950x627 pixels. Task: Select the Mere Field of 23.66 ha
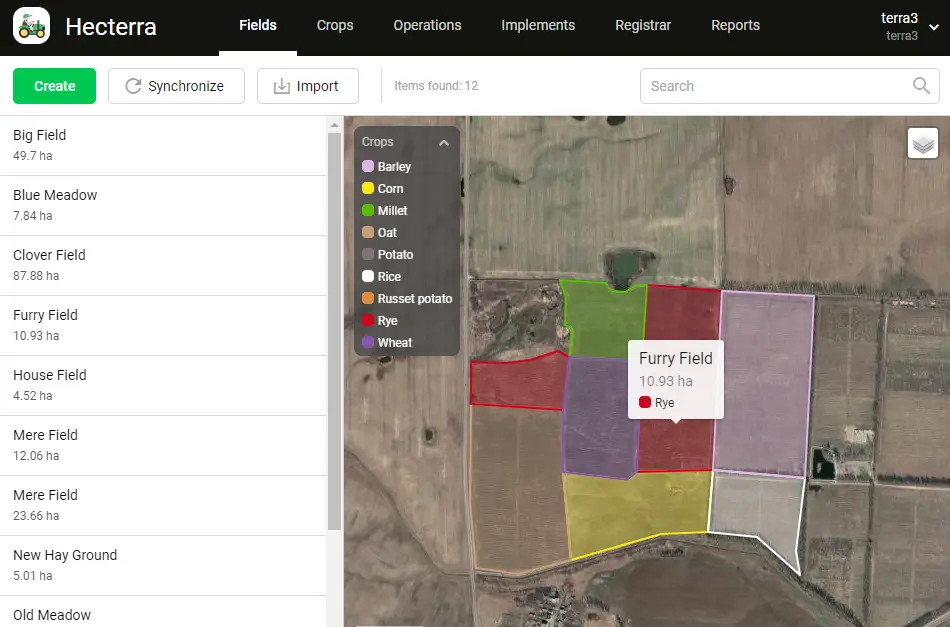coord(163,505)
